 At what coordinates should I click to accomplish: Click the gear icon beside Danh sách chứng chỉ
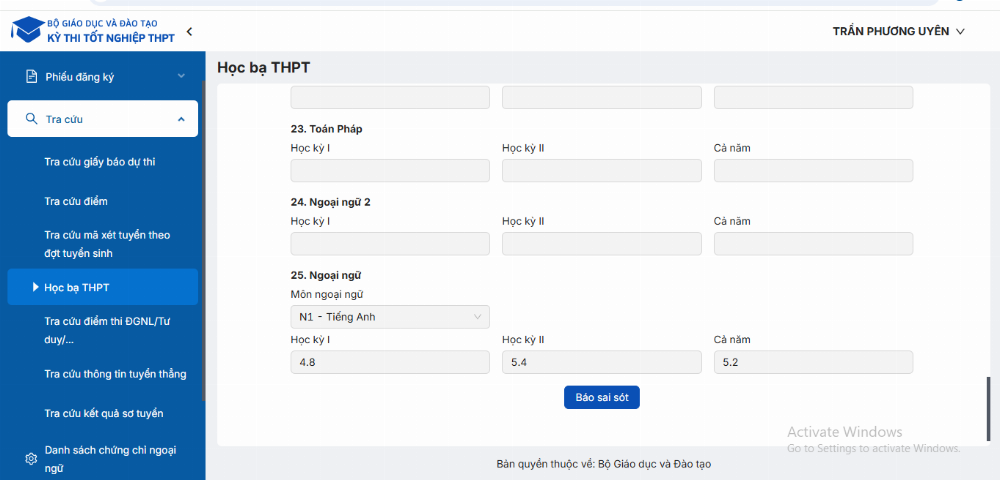coord(31,459)
